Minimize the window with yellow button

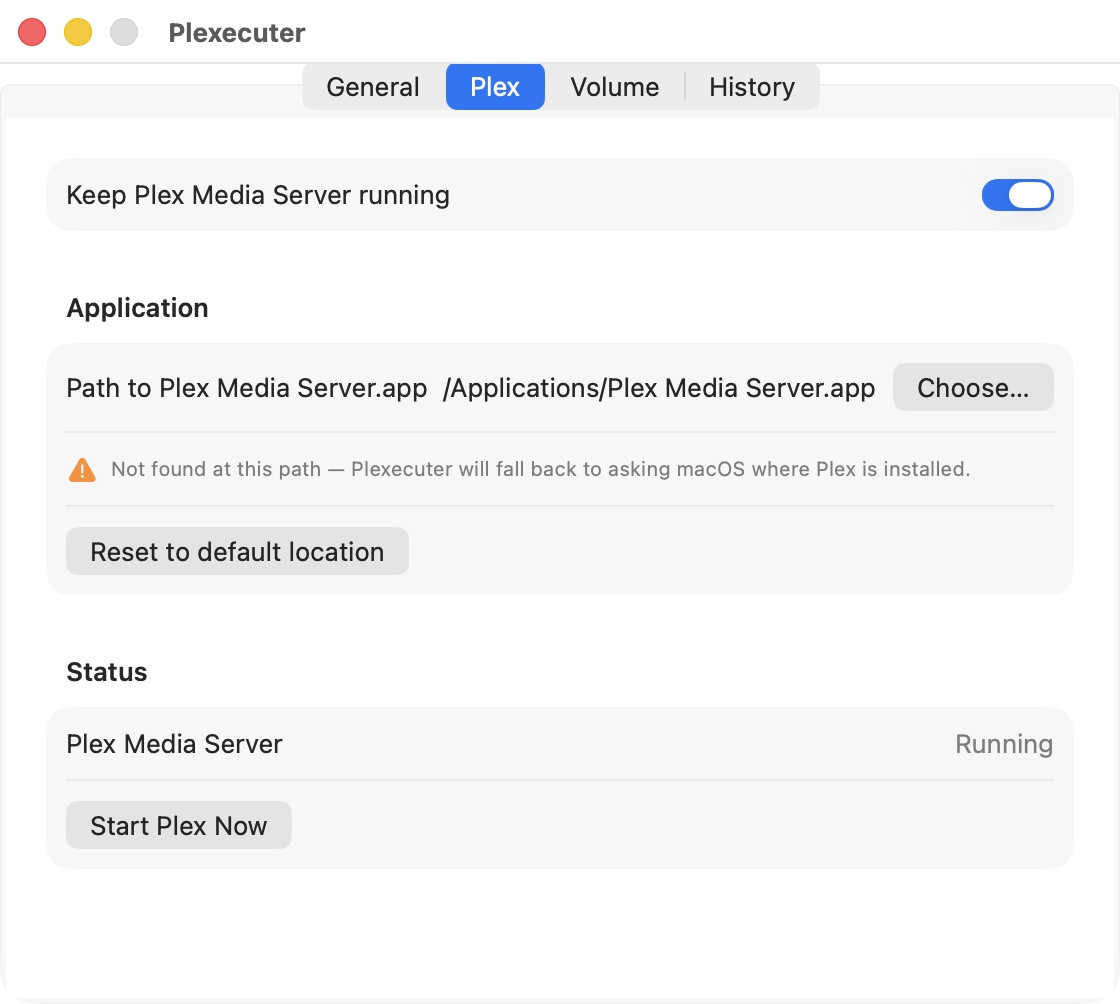click(78, 32)
